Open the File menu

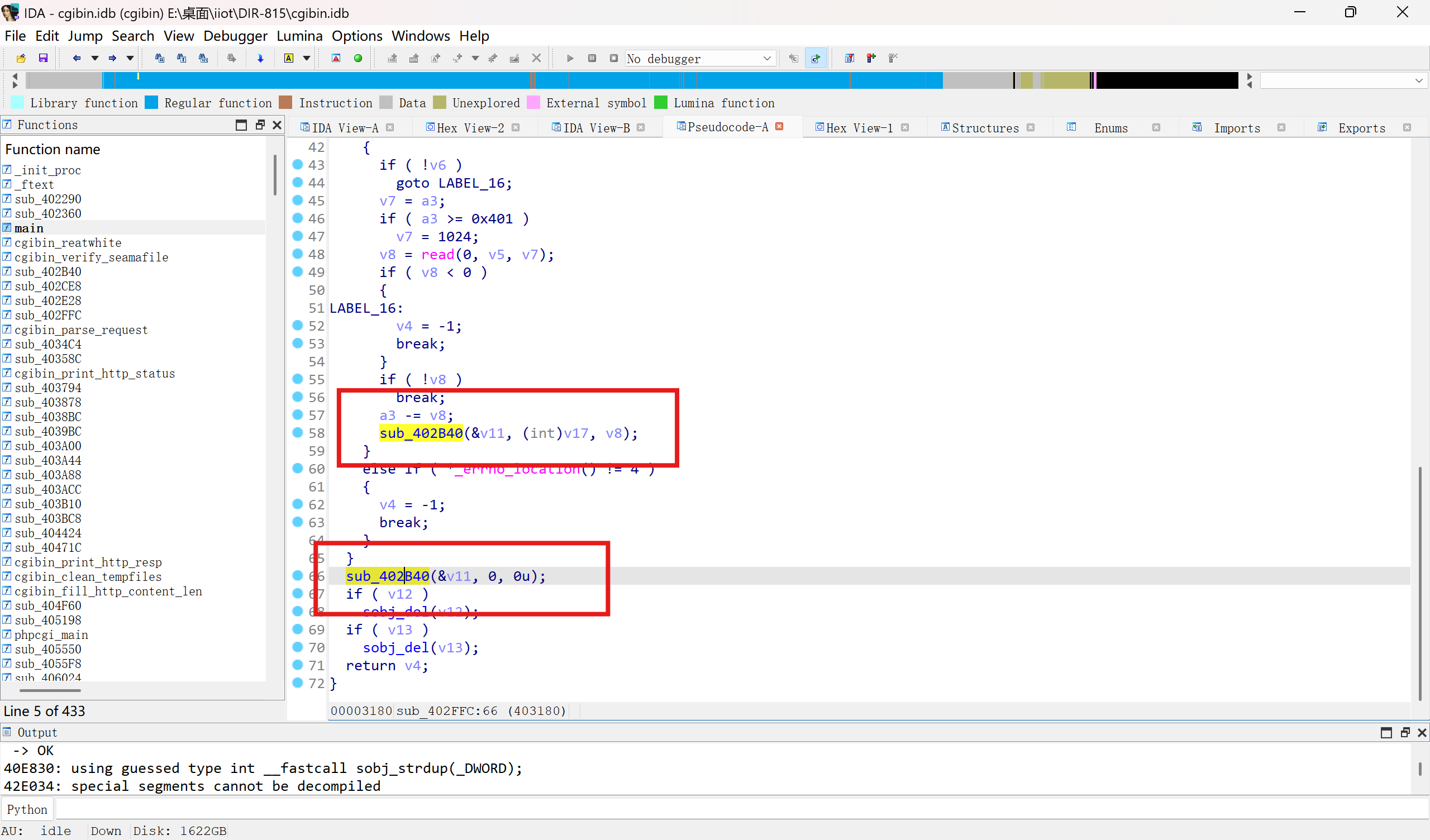point(15,36)
